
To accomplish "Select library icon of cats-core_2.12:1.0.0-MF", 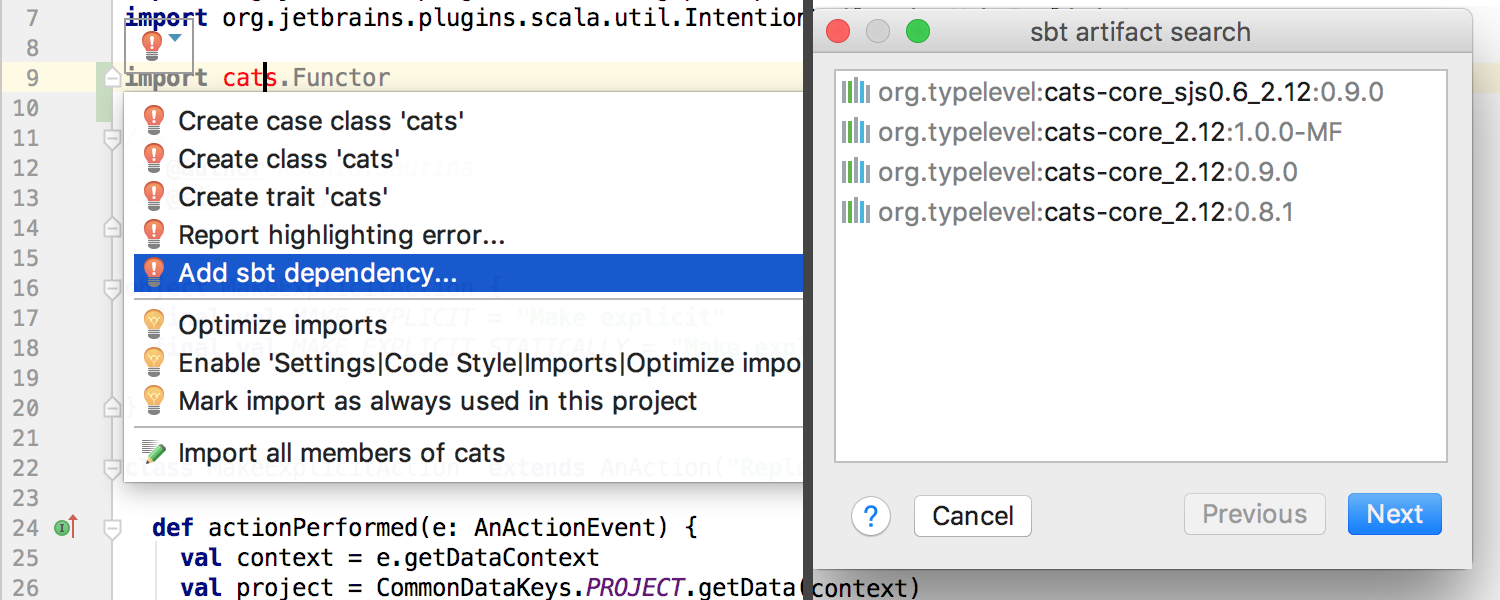I will click(x=855, y=132).
